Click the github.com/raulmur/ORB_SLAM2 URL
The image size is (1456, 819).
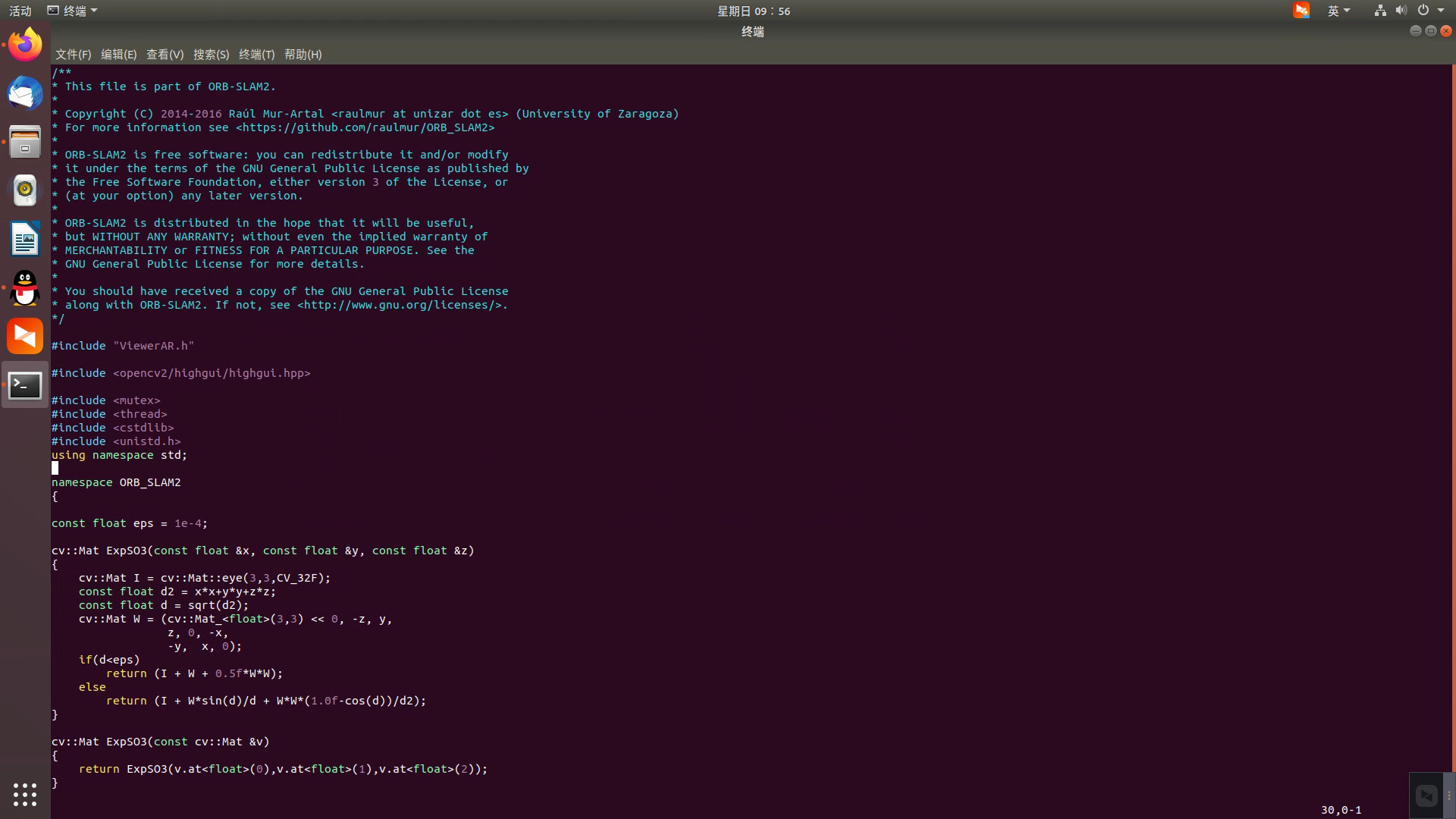(x=365, y=127)
